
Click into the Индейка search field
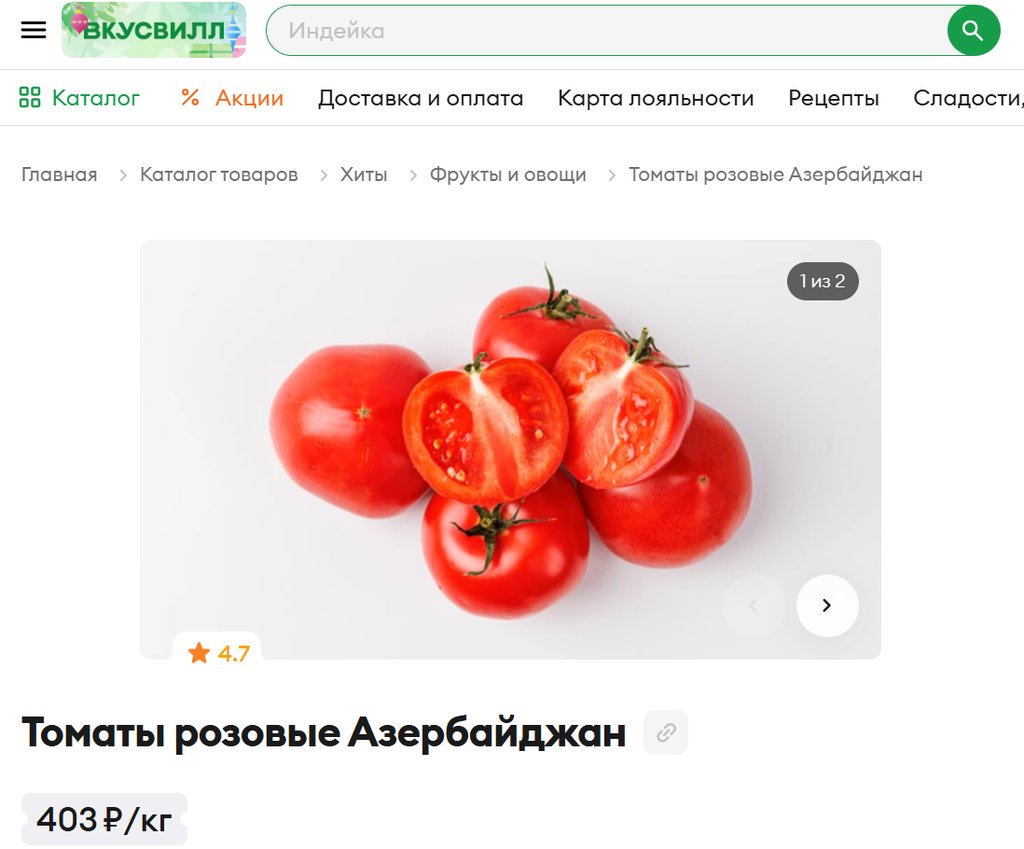[x=607, y=31]
